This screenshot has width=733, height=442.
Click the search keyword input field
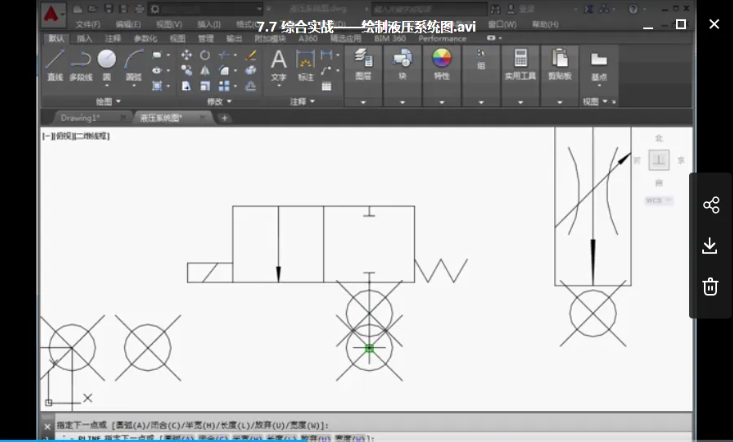coord(429,9)
